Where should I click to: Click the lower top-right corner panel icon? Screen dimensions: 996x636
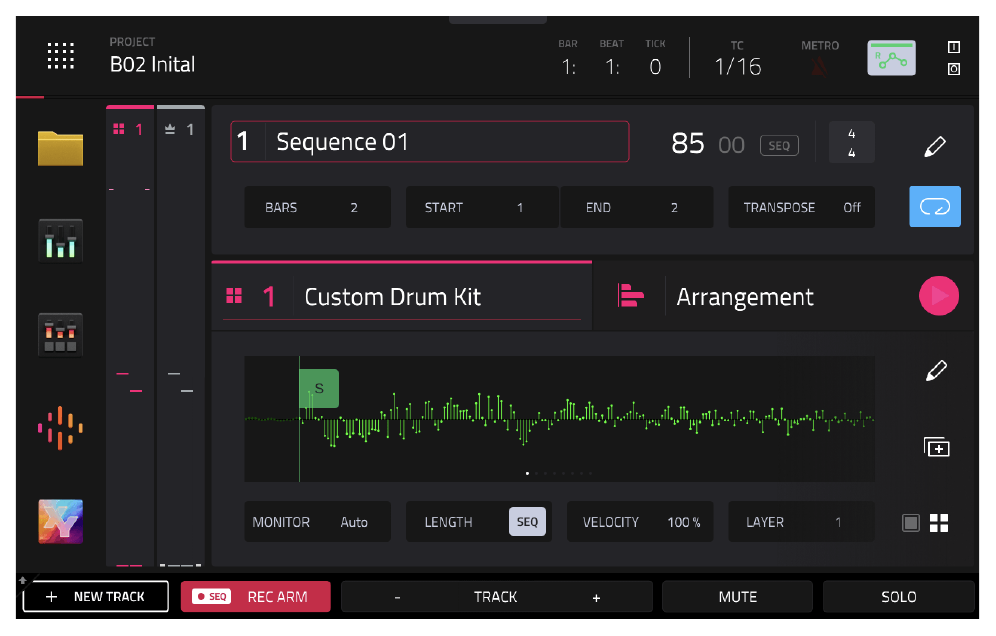(953, 69)
